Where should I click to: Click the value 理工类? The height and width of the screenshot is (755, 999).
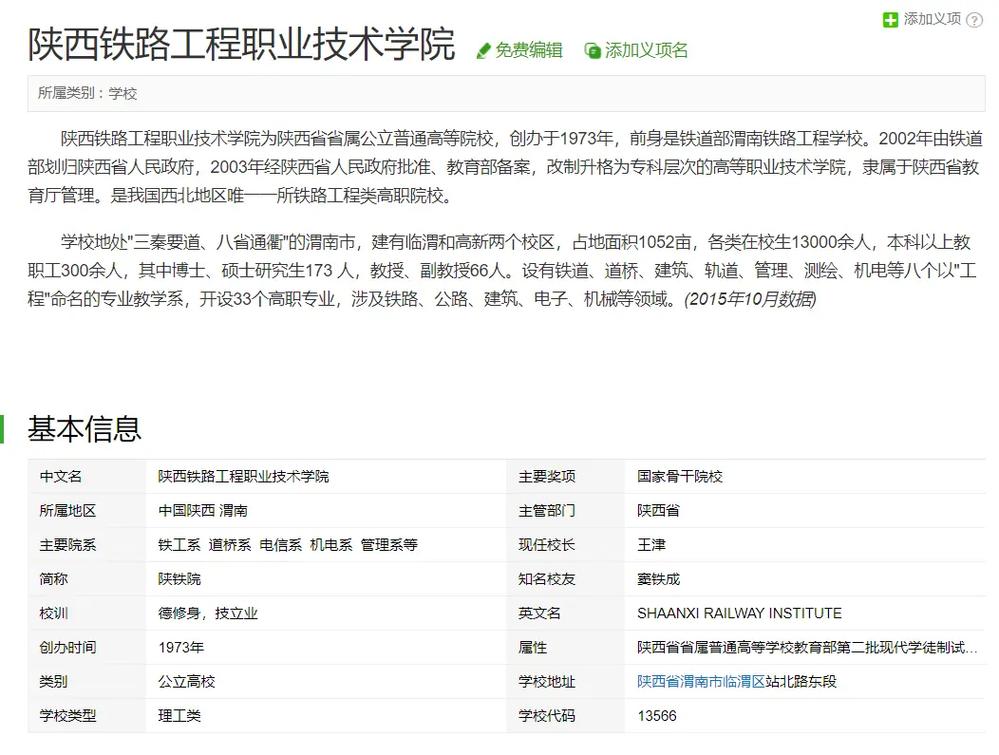[179, 716]
